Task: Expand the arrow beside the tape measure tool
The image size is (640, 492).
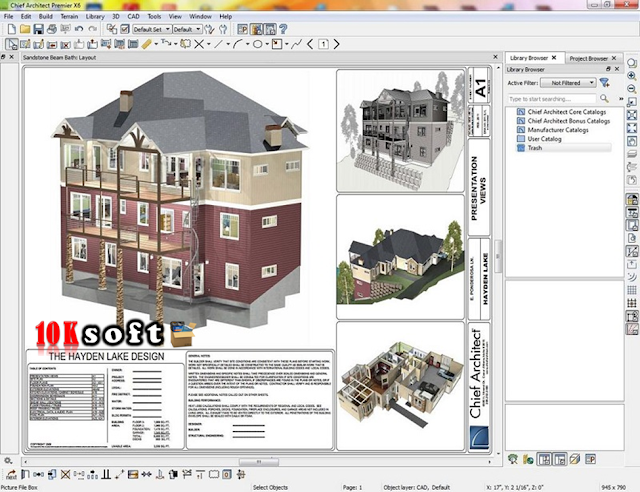Action: pos(156,45)
